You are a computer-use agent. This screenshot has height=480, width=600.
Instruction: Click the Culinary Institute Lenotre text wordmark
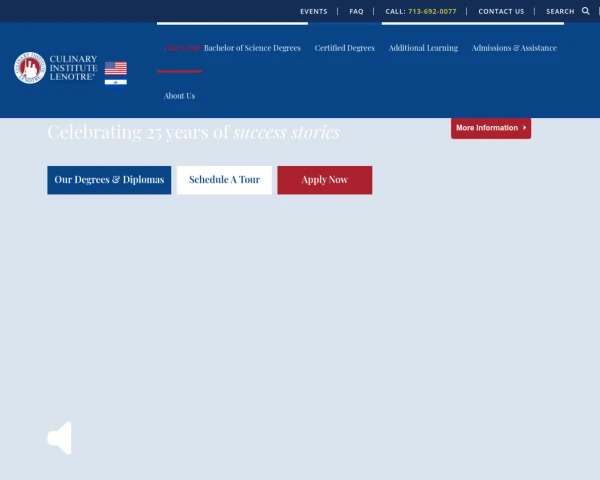point(73,68)
